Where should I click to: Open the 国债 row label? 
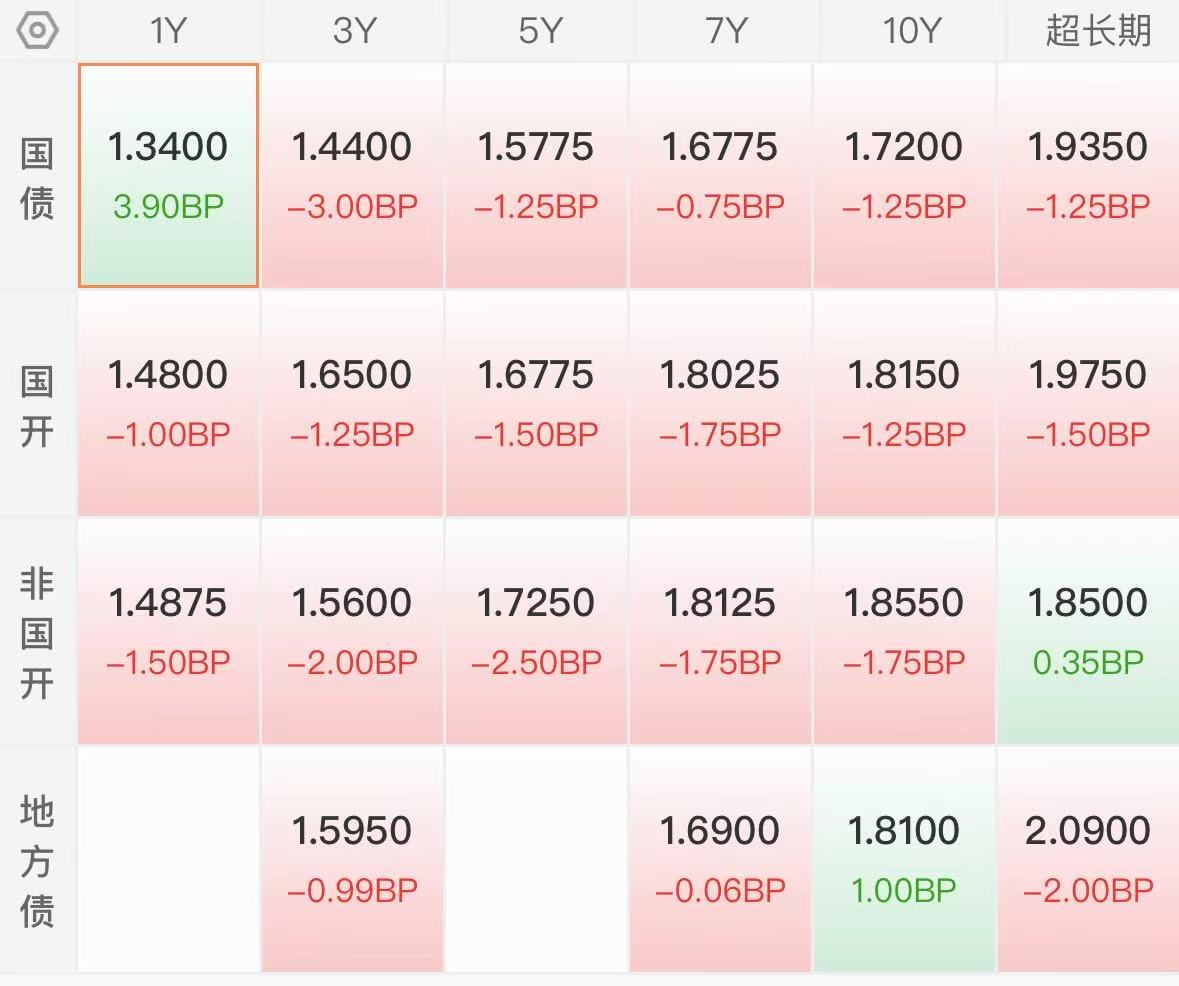[37, 179]
